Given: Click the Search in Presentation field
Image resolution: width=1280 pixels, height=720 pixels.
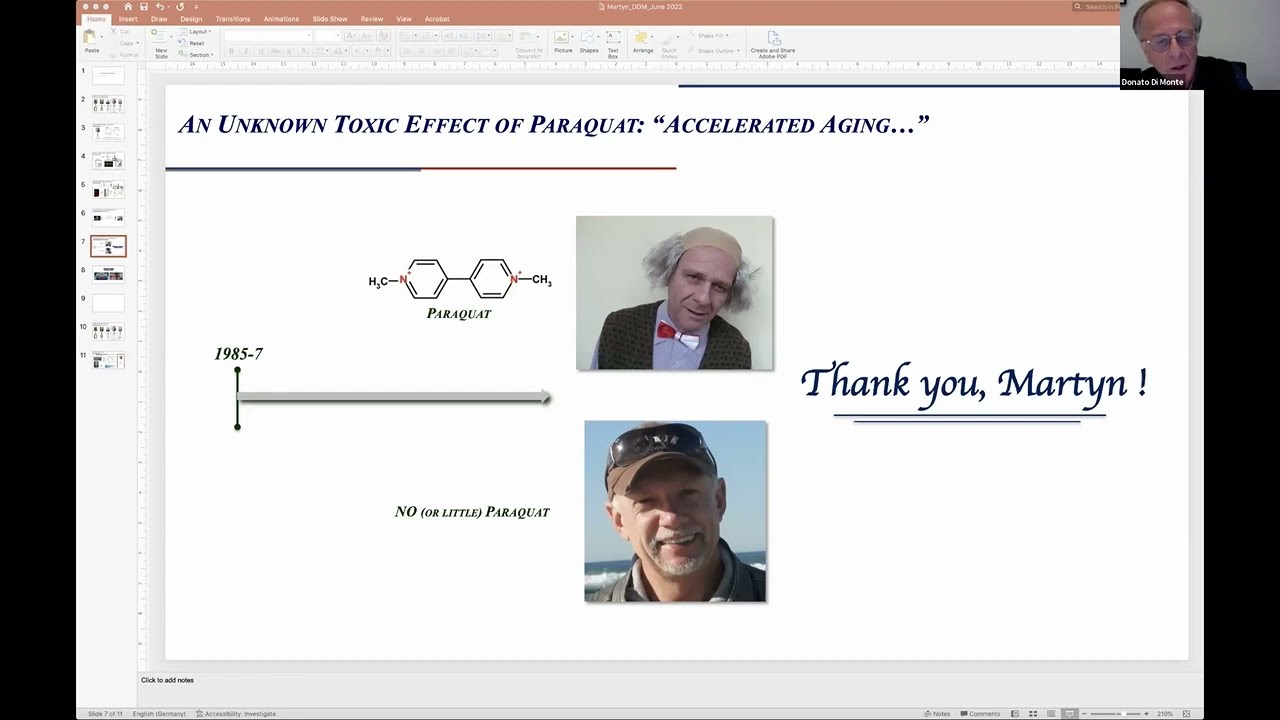Looking at the screenshot, I should 1095,7.
